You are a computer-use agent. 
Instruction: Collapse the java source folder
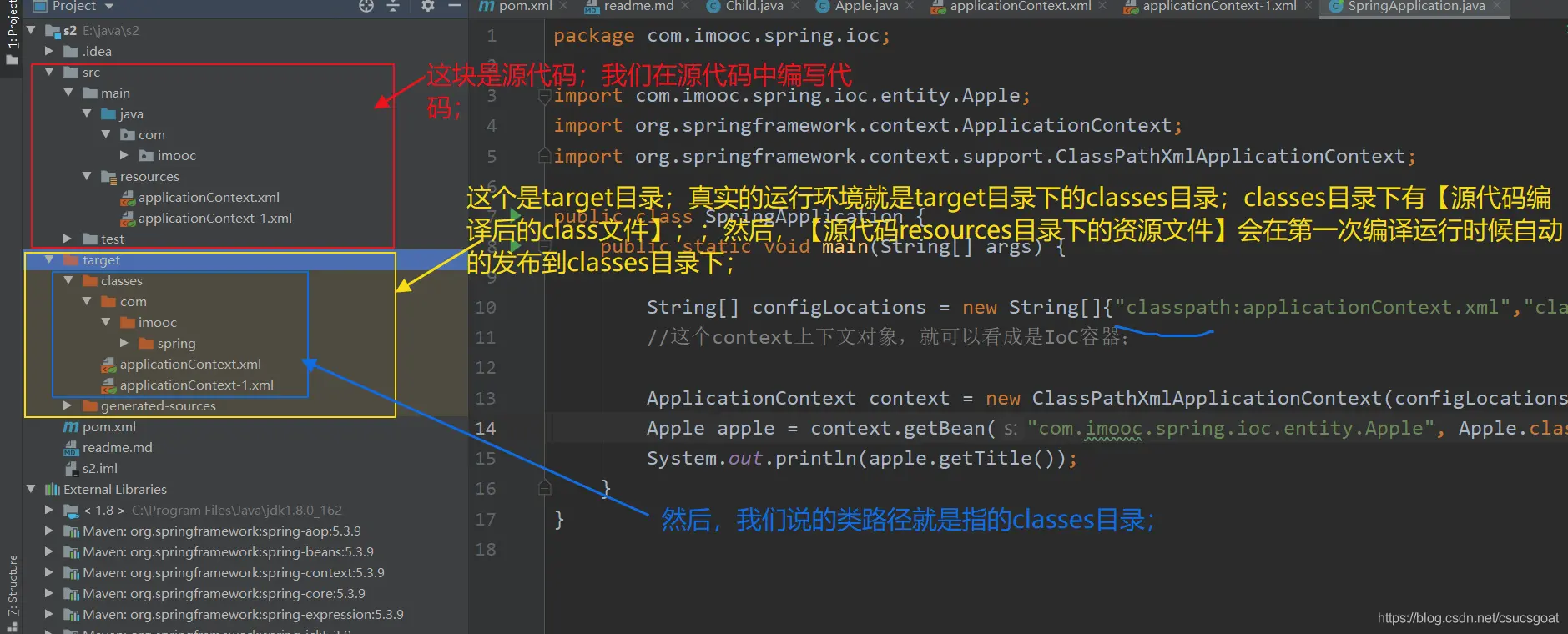[87, 113]
